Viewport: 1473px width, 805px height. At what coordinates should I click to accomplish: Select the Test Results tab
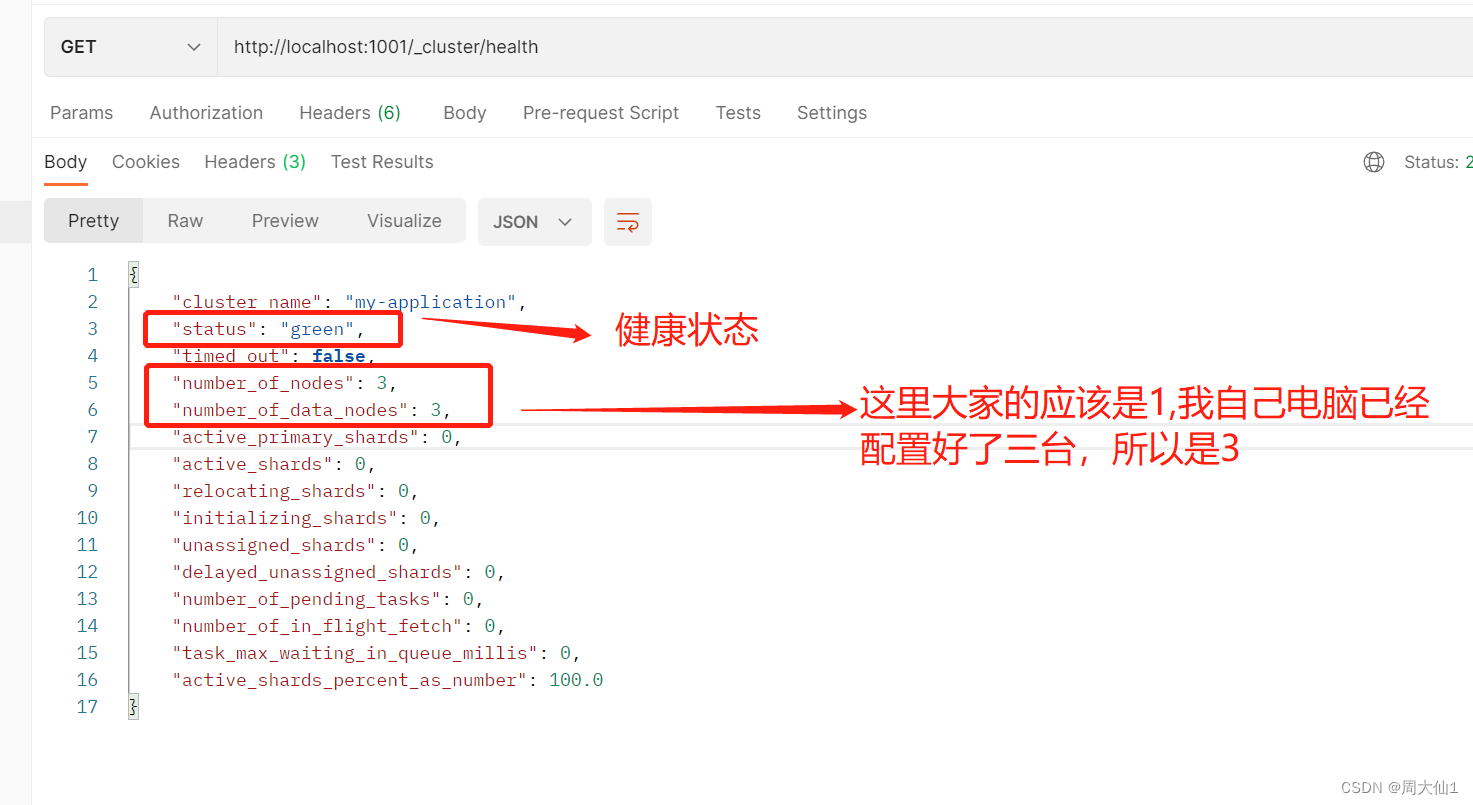382,162
